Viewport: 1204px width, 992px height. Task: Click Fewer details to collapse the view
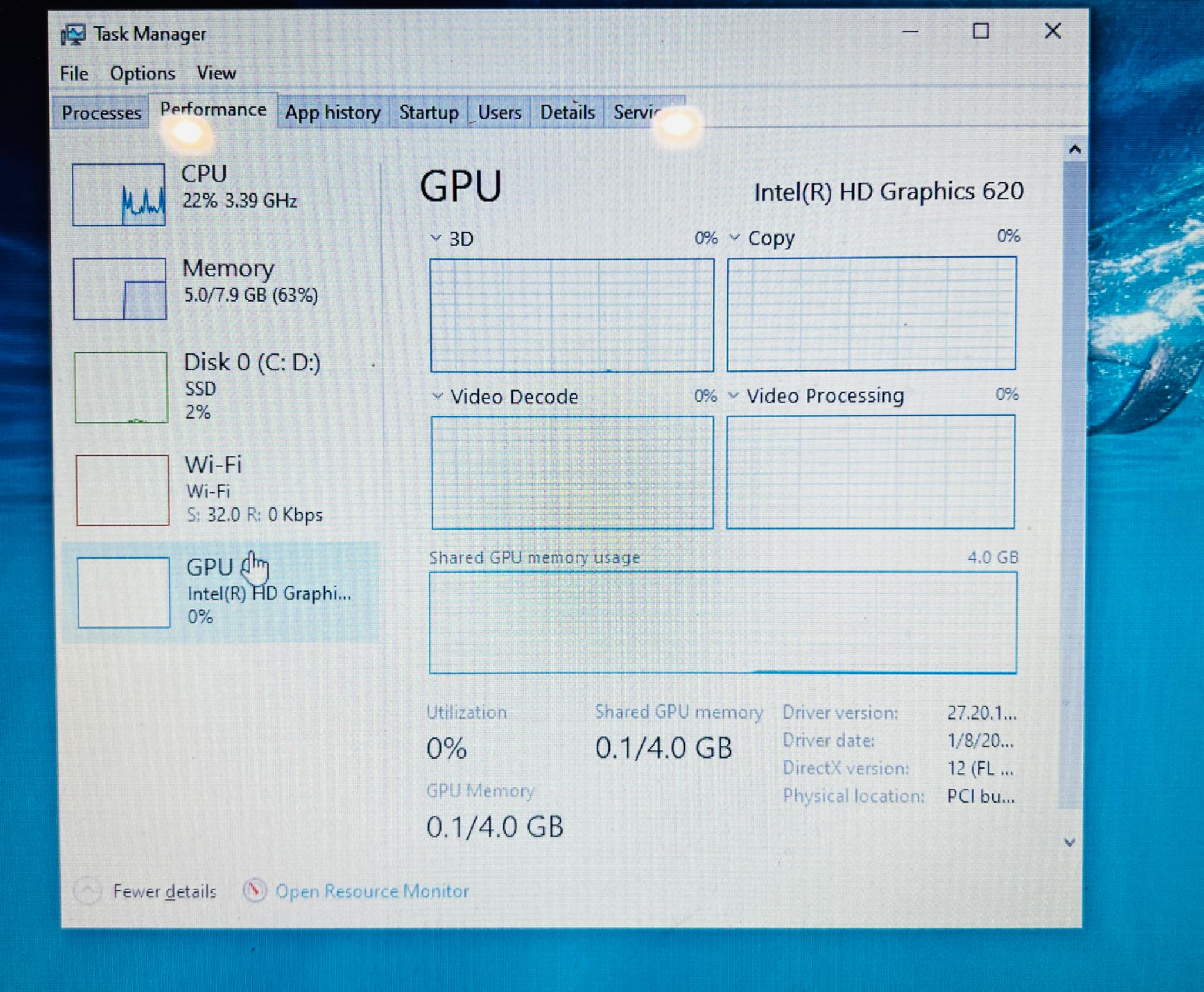(165, 890)
